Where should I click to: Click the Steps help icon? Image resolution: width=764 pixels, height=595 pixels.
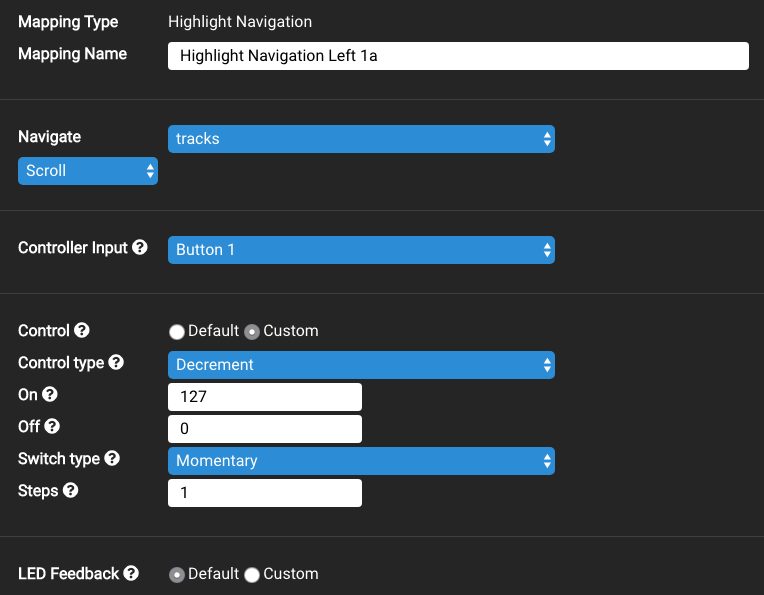tap(71, 490)
